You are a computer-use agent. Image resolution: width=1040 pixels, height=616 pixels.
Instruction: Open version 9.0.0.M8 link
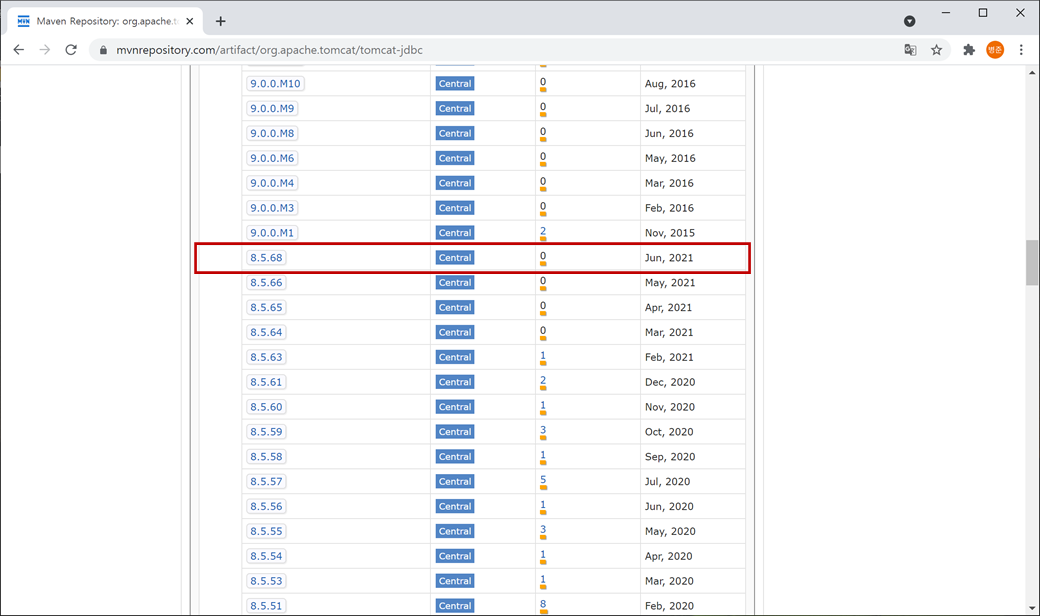[x=272, y=133]
